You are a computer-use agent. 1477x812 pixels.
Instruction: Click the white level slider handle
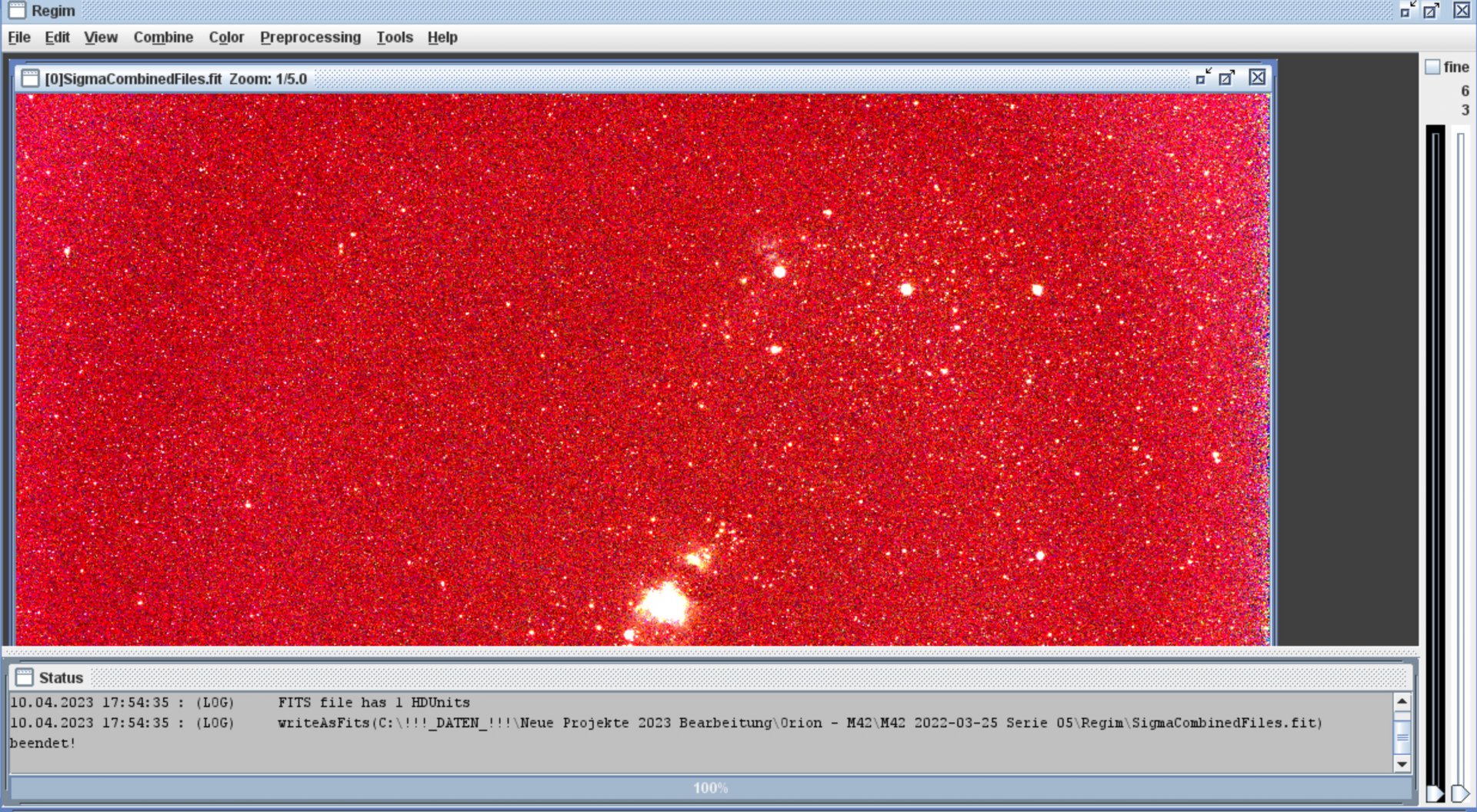[x=1459, y=793]
